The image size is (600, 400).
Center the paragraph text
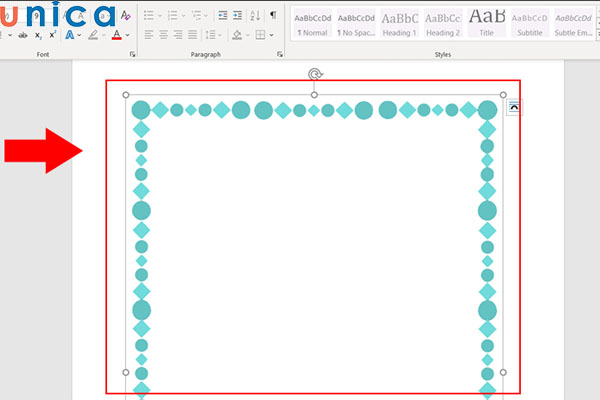[163, 35]
